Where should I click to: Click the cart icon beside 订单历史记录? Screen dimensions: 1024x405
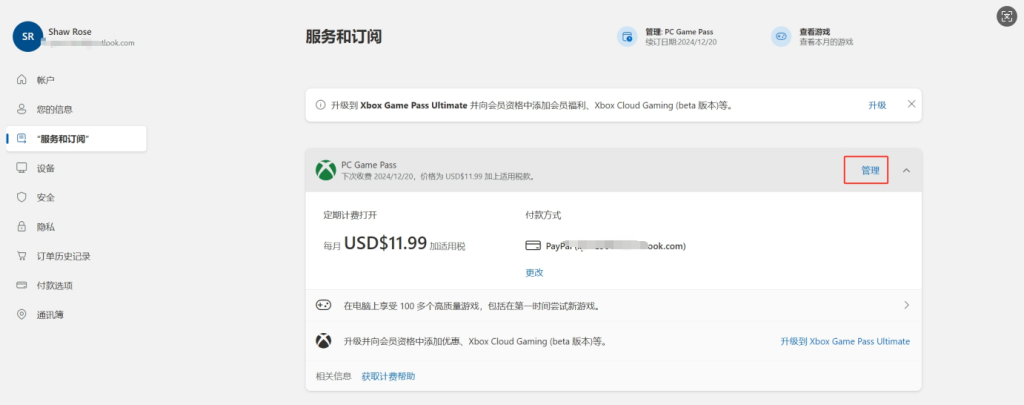(22, 256)
